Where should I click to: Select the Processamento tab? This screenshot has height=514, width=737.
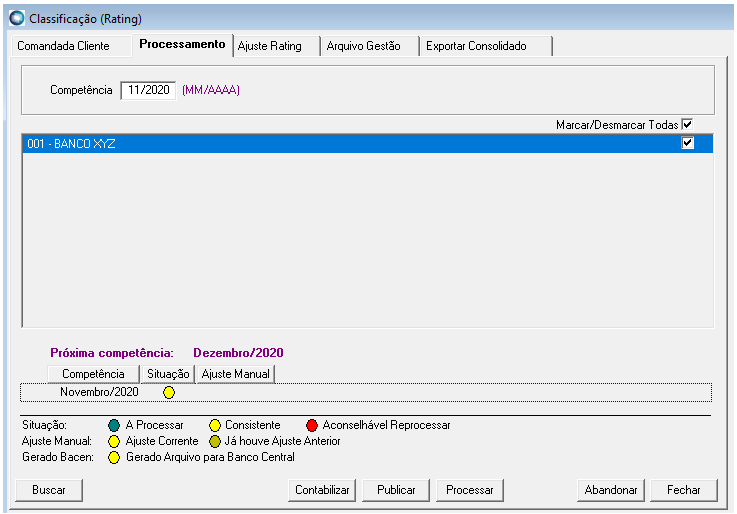(x=182, y=45)
